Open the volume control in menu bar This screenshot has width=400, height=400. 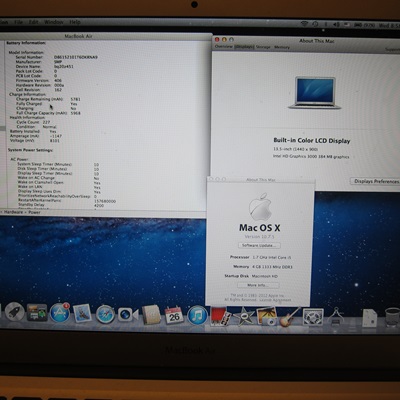[x=336, y=24]
